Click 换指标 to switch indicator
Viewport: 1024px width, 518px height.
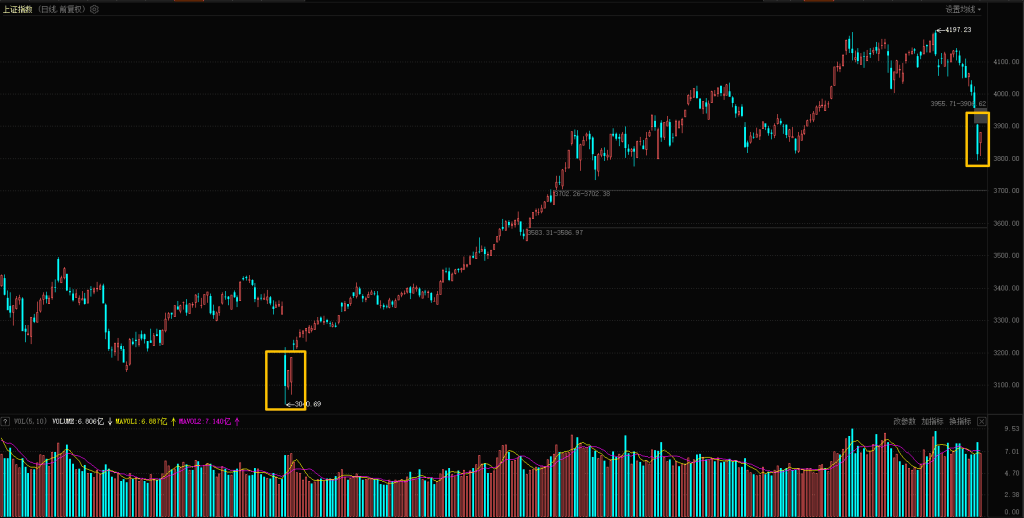tap(959, 422)
